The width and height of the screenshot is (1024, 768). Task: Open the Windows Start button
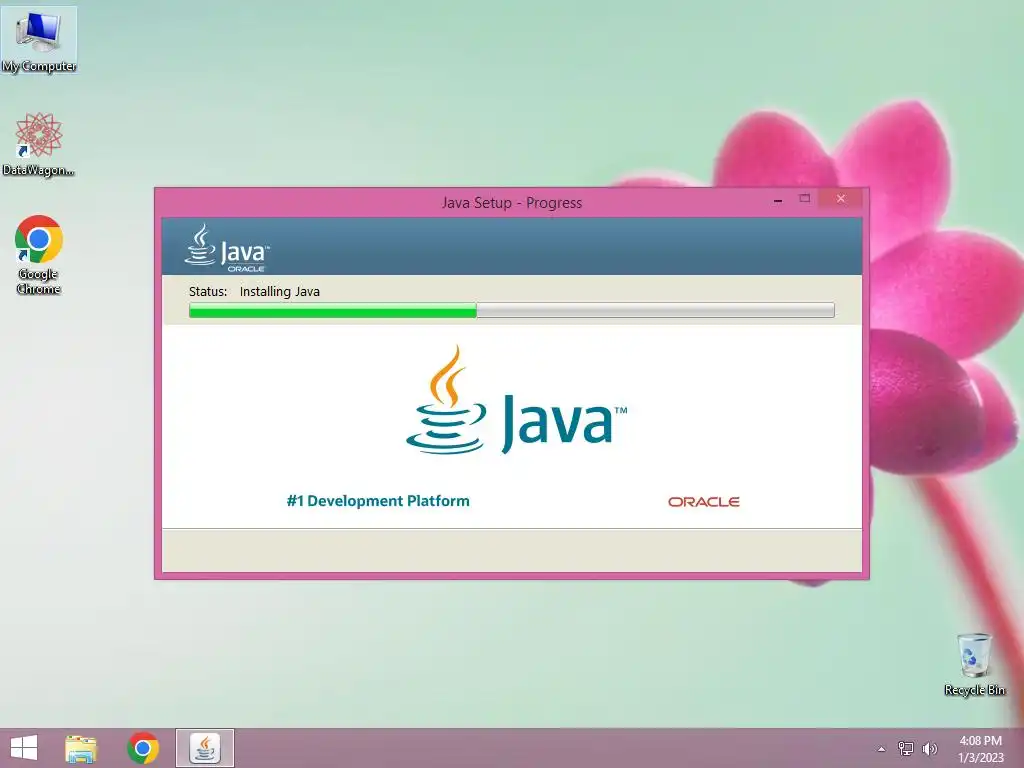[x=24, y=748]
